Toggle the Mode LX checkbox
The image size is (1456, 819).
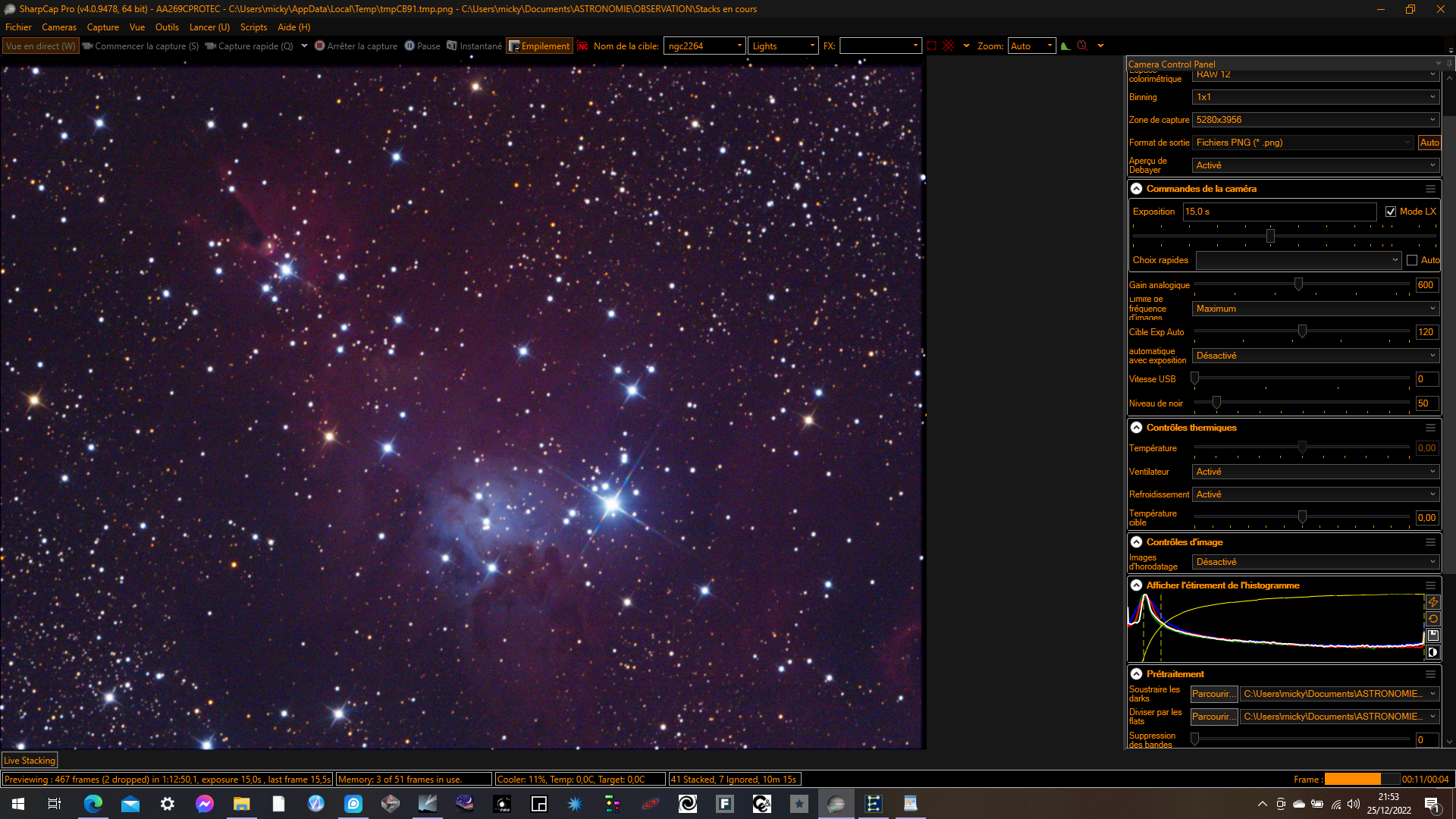(x=1391, y=212)
